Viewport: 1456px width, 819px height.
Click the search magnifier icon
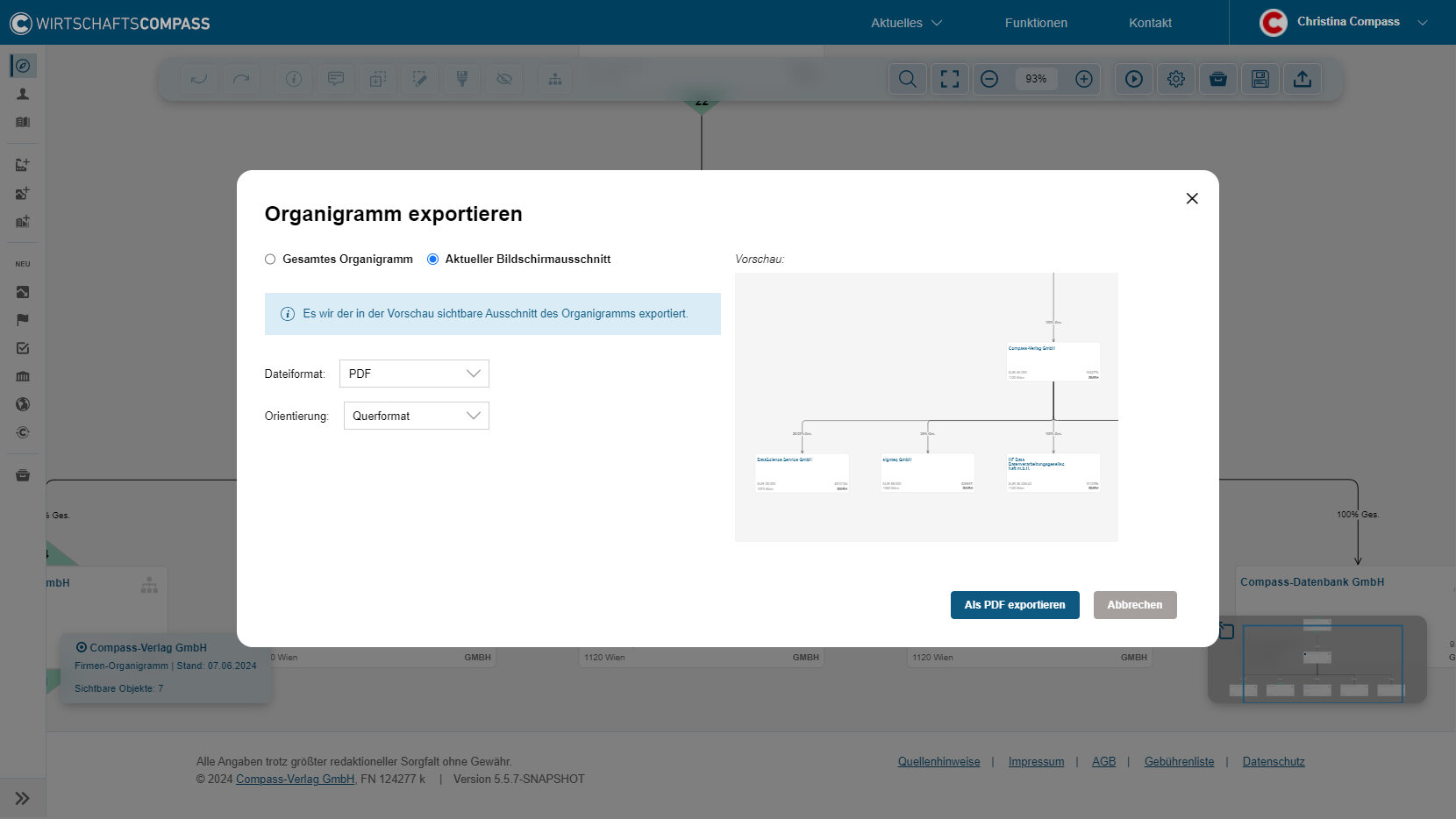click(x=908, y=79)
